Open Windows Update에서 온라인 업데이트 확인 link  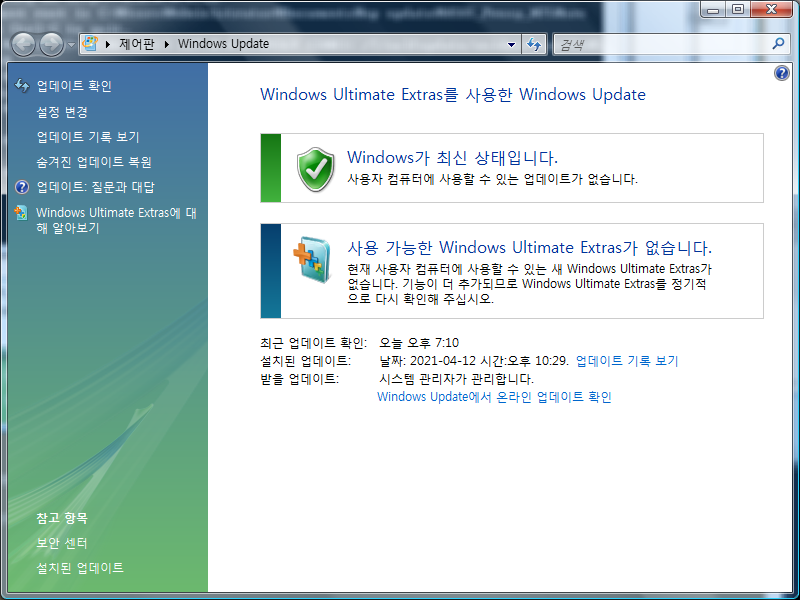tap(494, 396)
